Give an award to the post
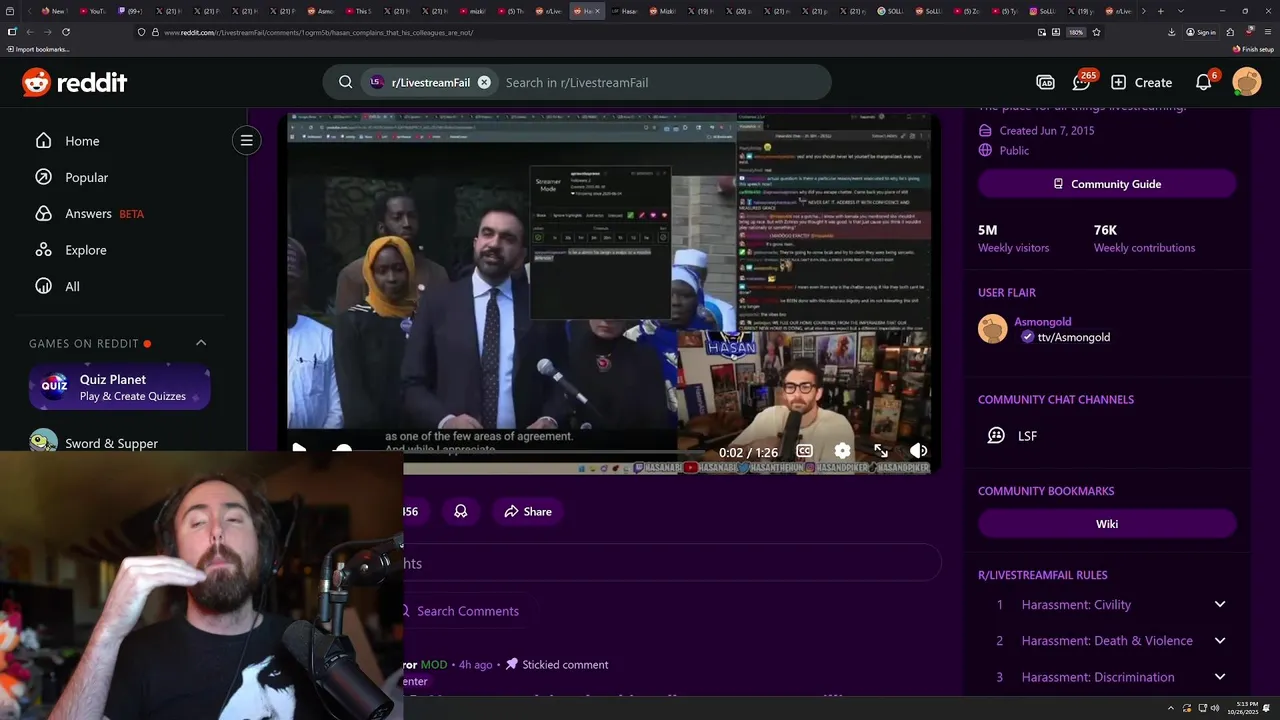Image resolution: width=1280 pixels, height=720 pixels. click(461, 511)
